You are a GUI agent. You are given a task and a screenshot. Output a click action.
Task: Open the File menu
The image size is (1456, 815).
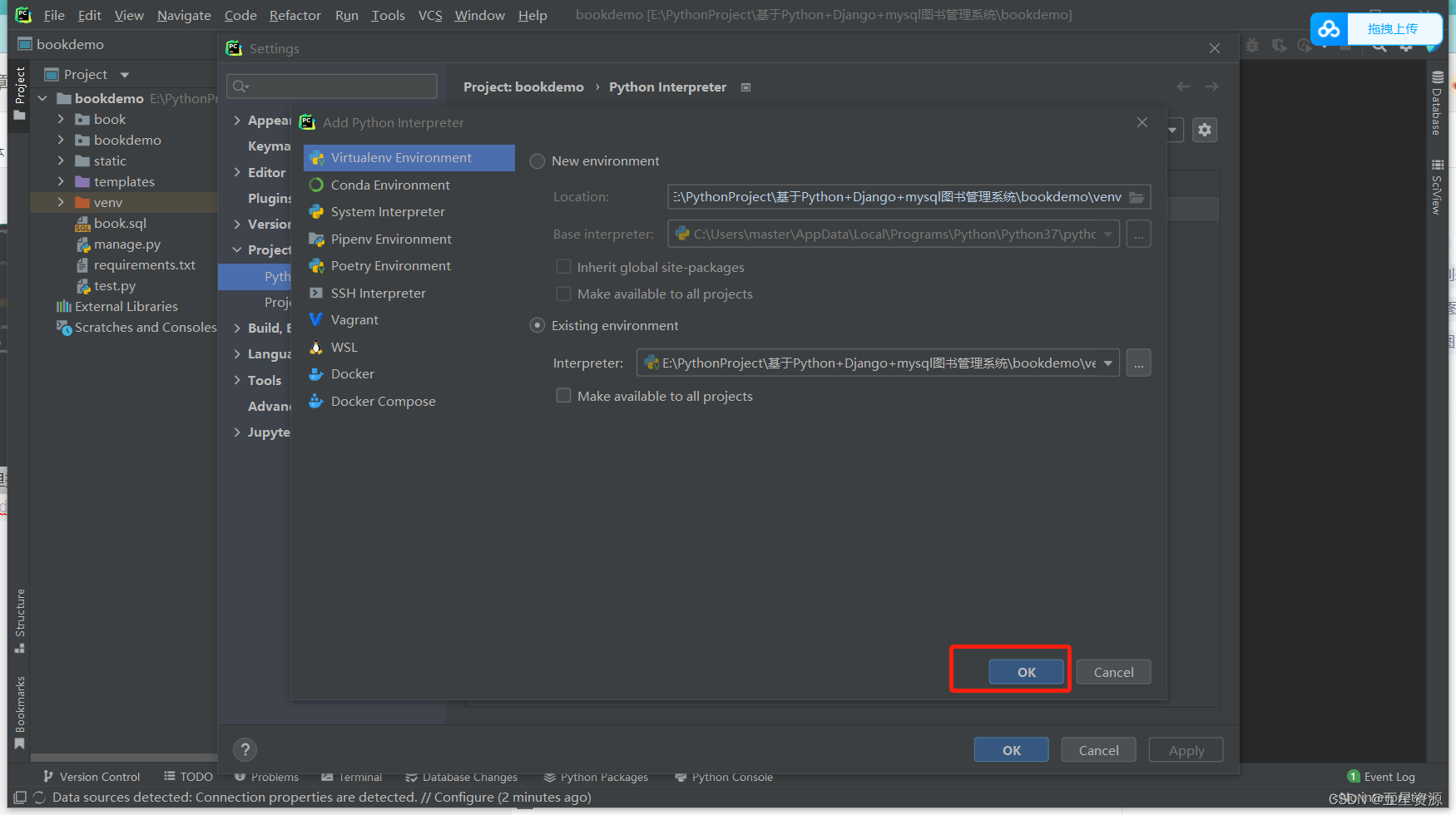coord(54,15)
